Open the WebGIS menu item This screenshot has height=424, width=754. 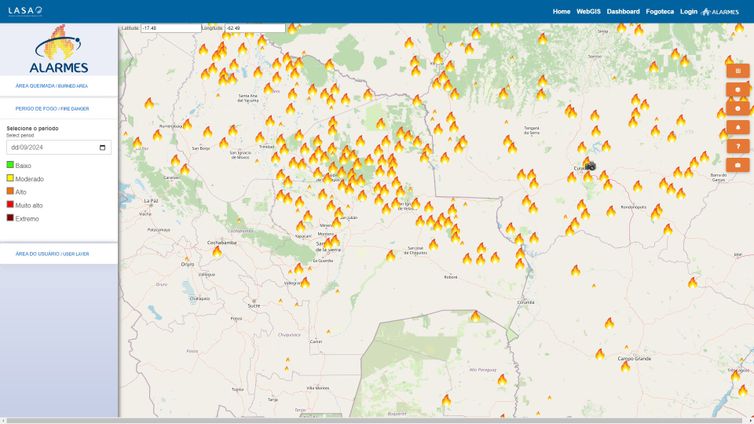(x=588, y=12)
